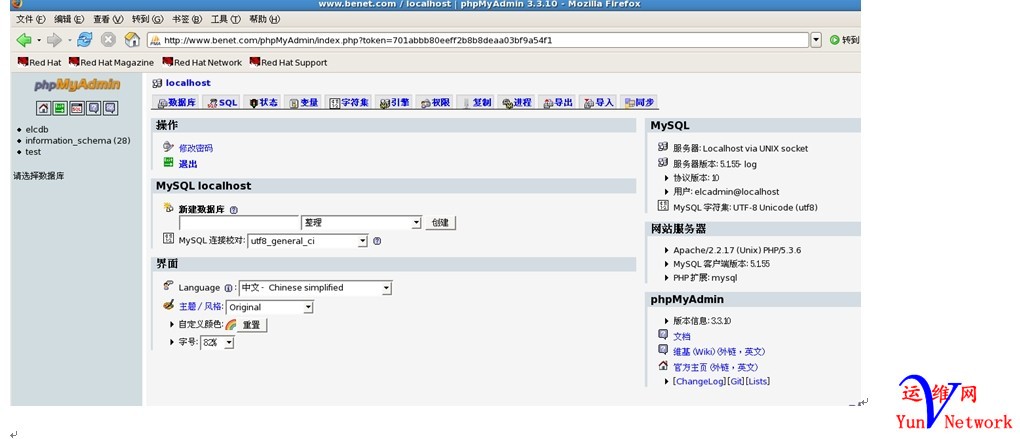Click the browser home icon
This screenshot has width=1020, height=439.
click(132, 40)
